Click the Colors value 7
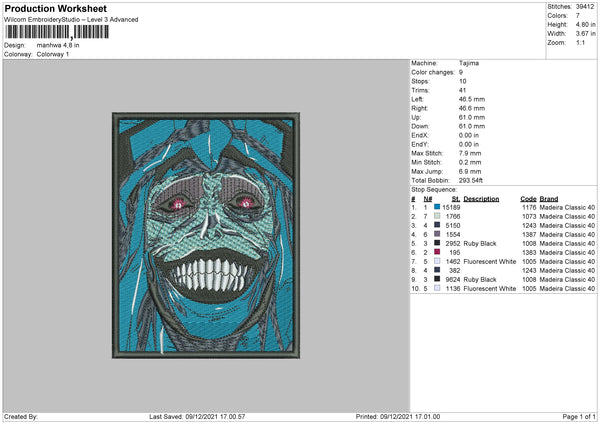The width and height of the screenshot is (600, 424). pos(578,16)
